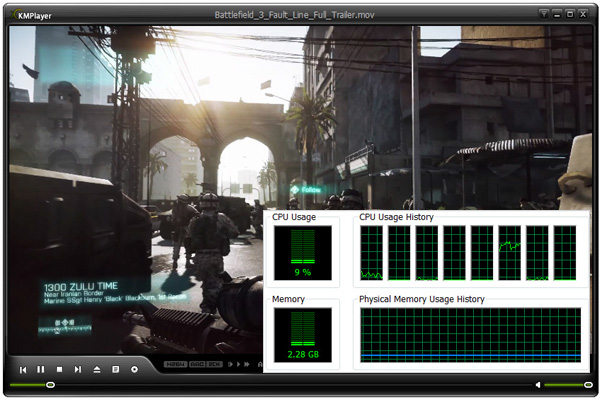Mute audio with the speaker icon
The image size is (600, 400).
coord(539,385)
